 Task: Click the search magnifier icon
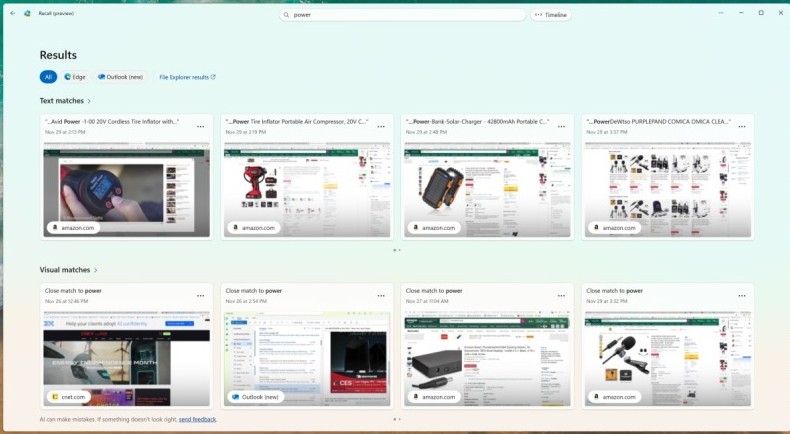coord(286,15)
